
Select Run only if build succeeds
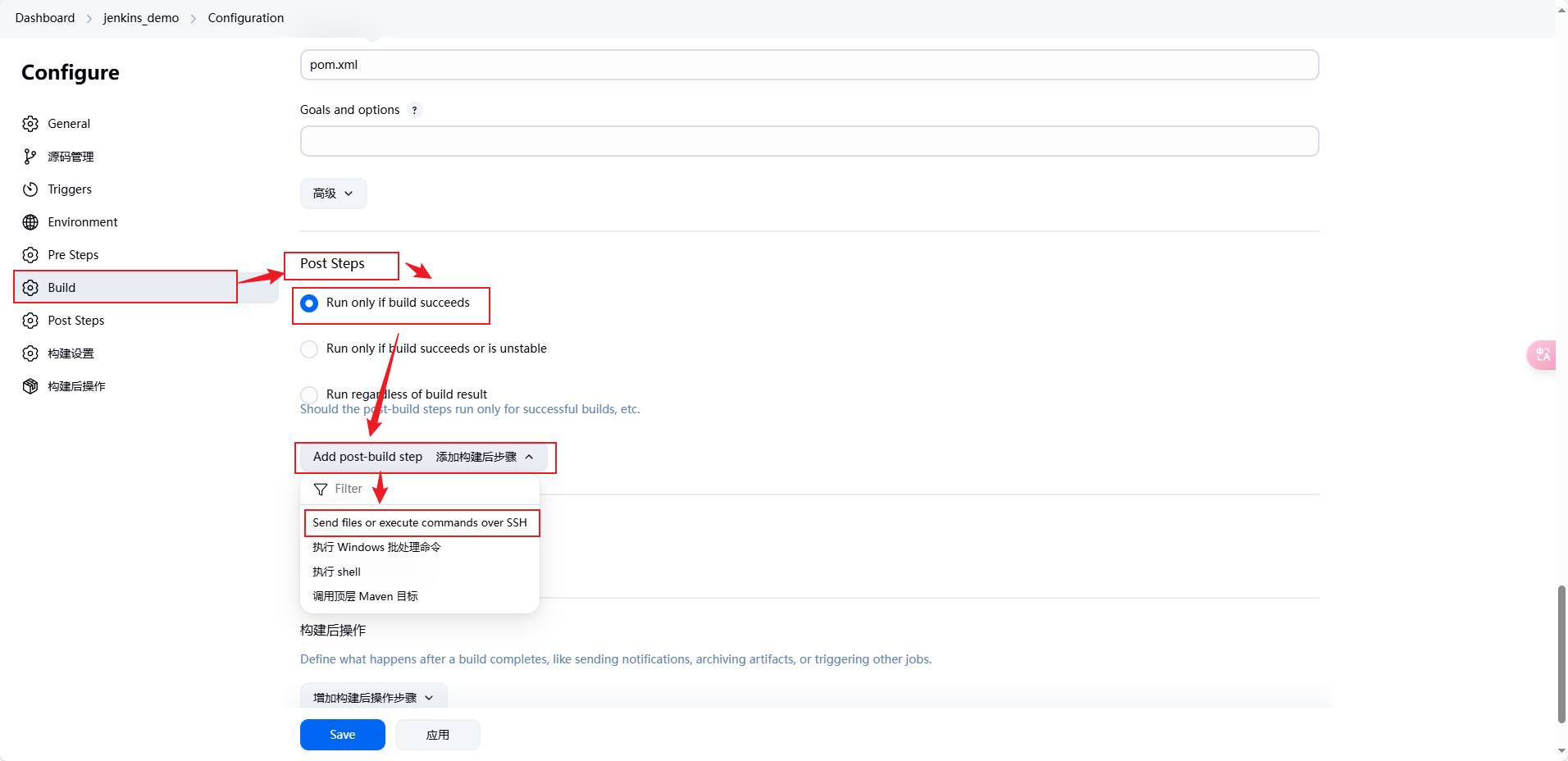309,303
